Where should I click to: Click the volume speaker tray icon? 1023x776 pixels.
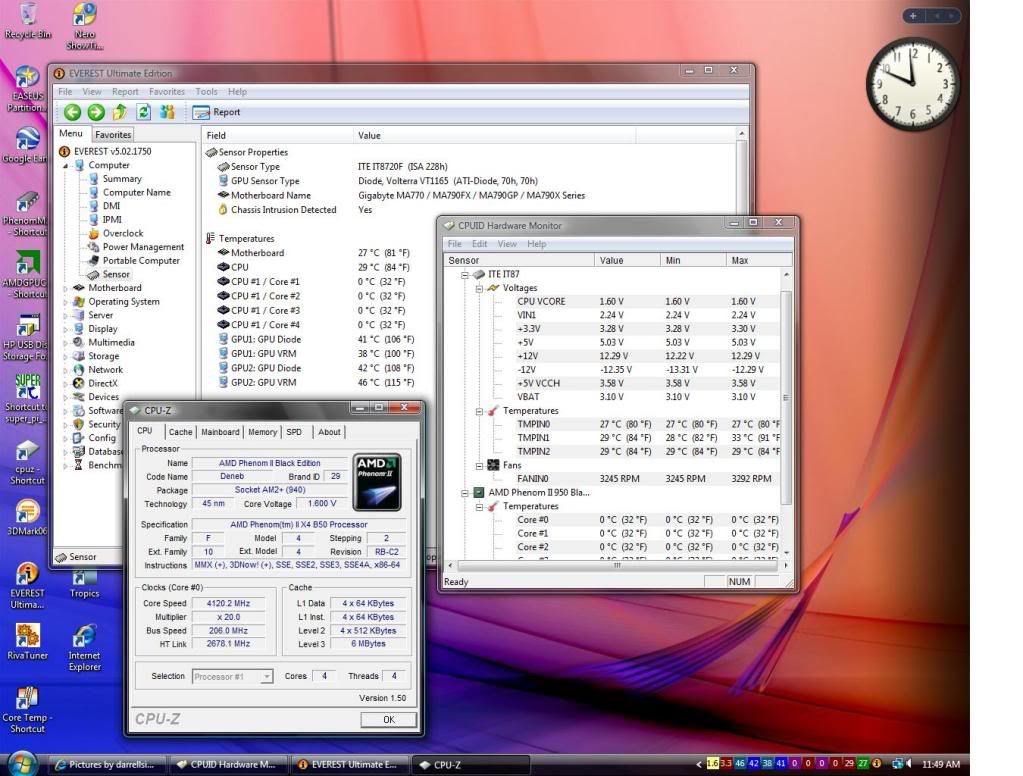[x=909, y=764]
